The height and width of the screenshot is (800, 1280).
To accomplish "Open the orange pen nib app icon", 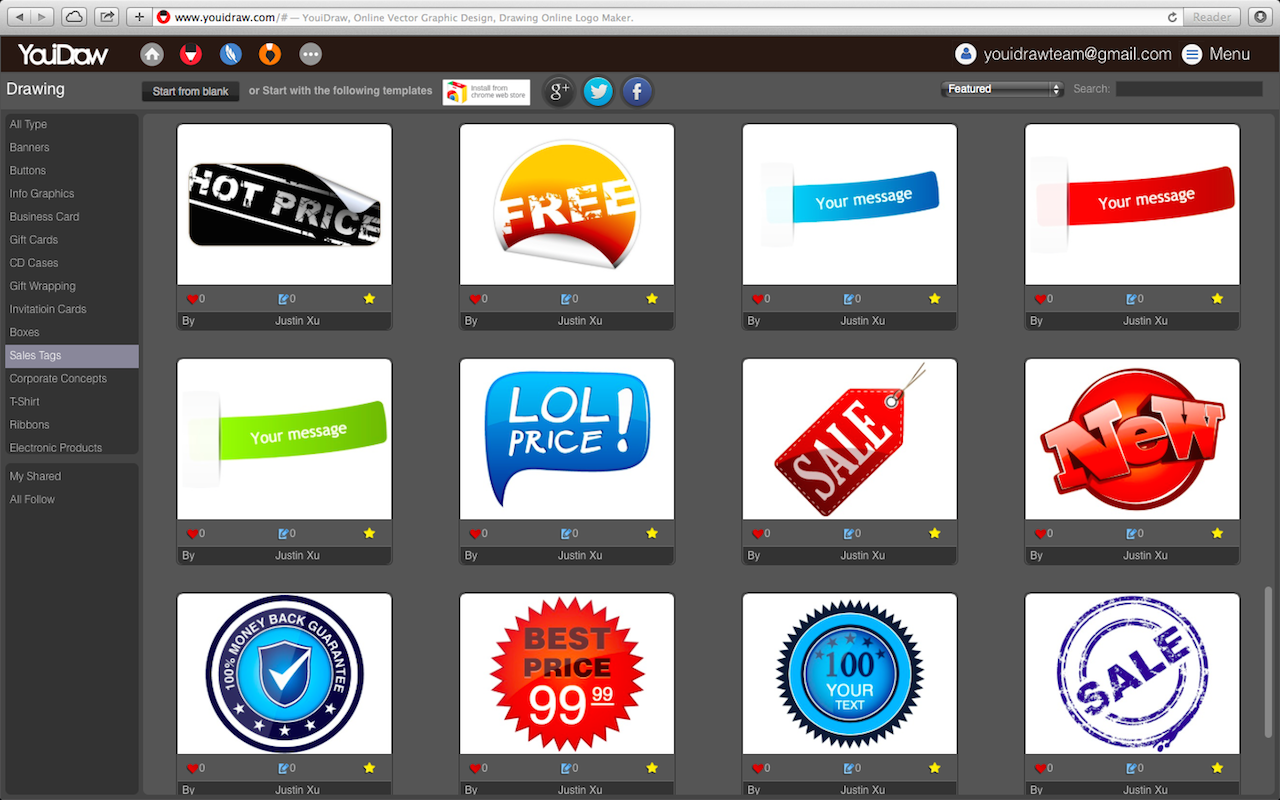I will click(x=270, y=54).
